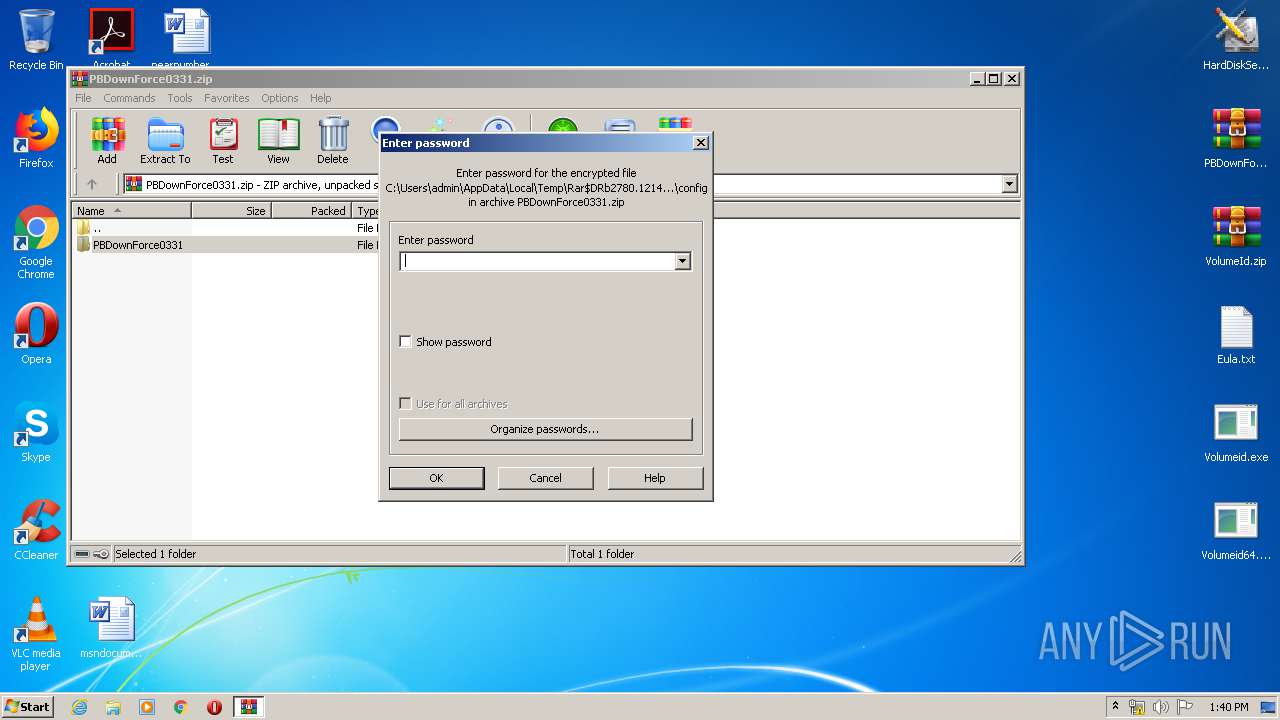The width and height of the screenshot is (1280, 720).
Task: Click Action Center flag tray icon
Action: pyautogui.click(x=1185, y=707)
